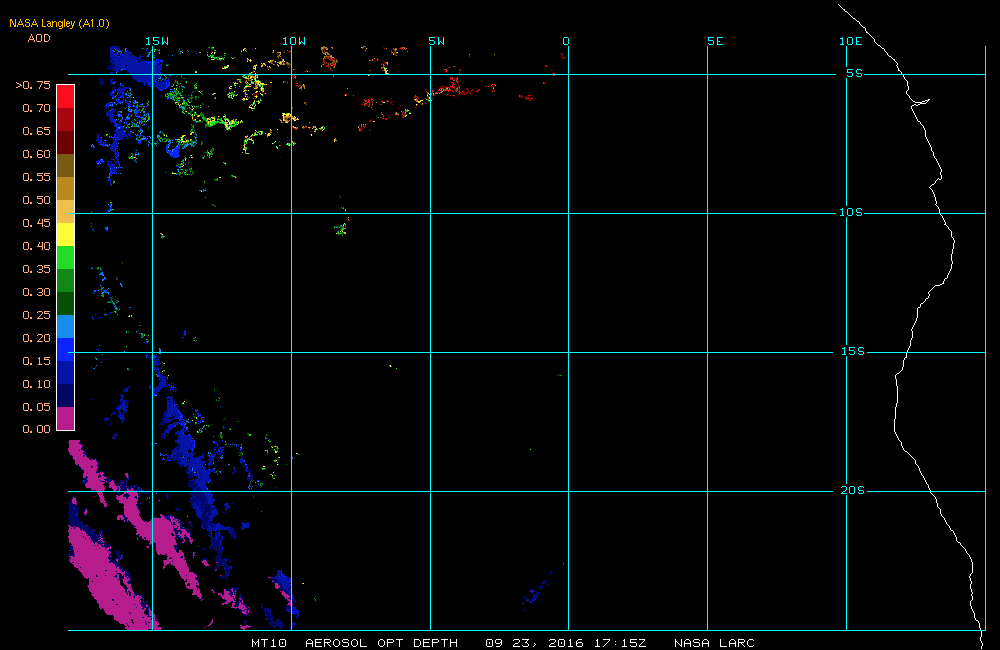
Task: Click the 'AEROSOL OPT DEPTH' caption
Action: (381, 643)
